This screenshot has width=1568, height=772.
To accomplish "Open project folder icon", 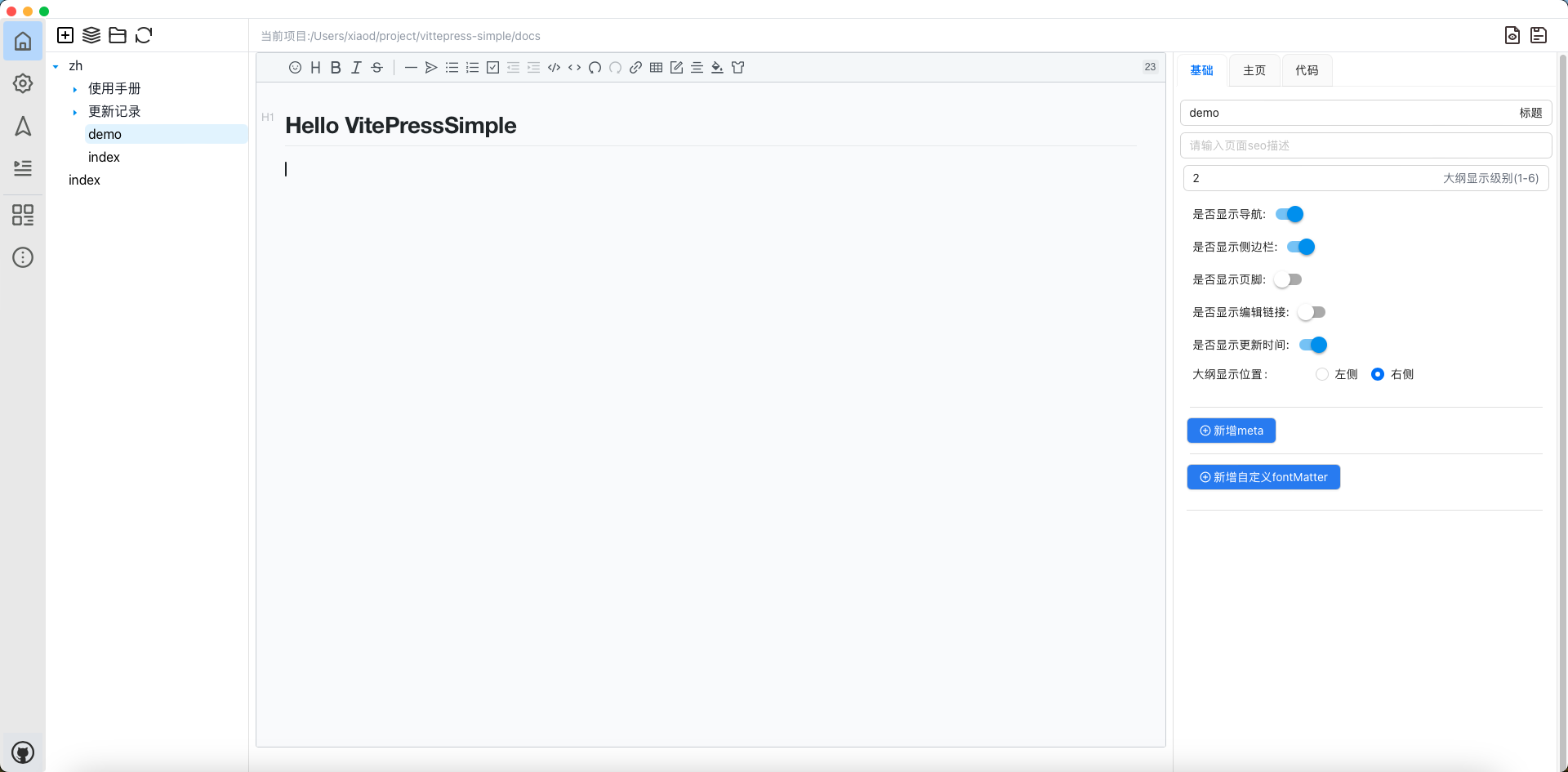I will point(118,35).
